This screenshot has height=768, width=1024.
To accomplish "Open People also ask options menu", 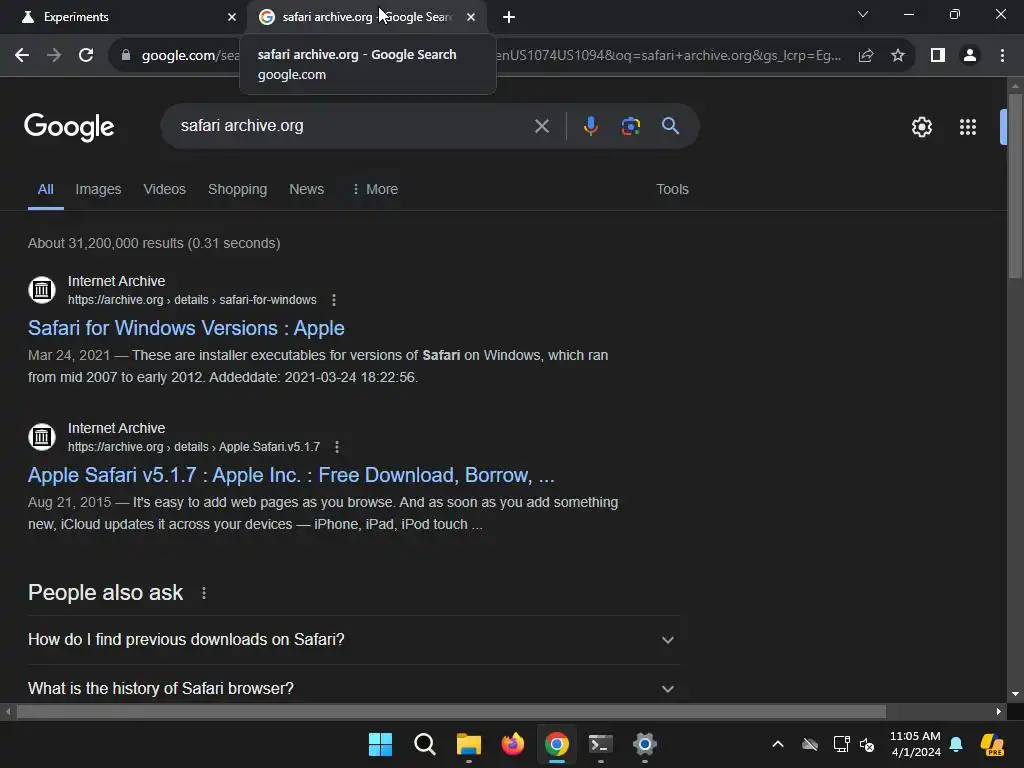I will click(x=204, y=593).
